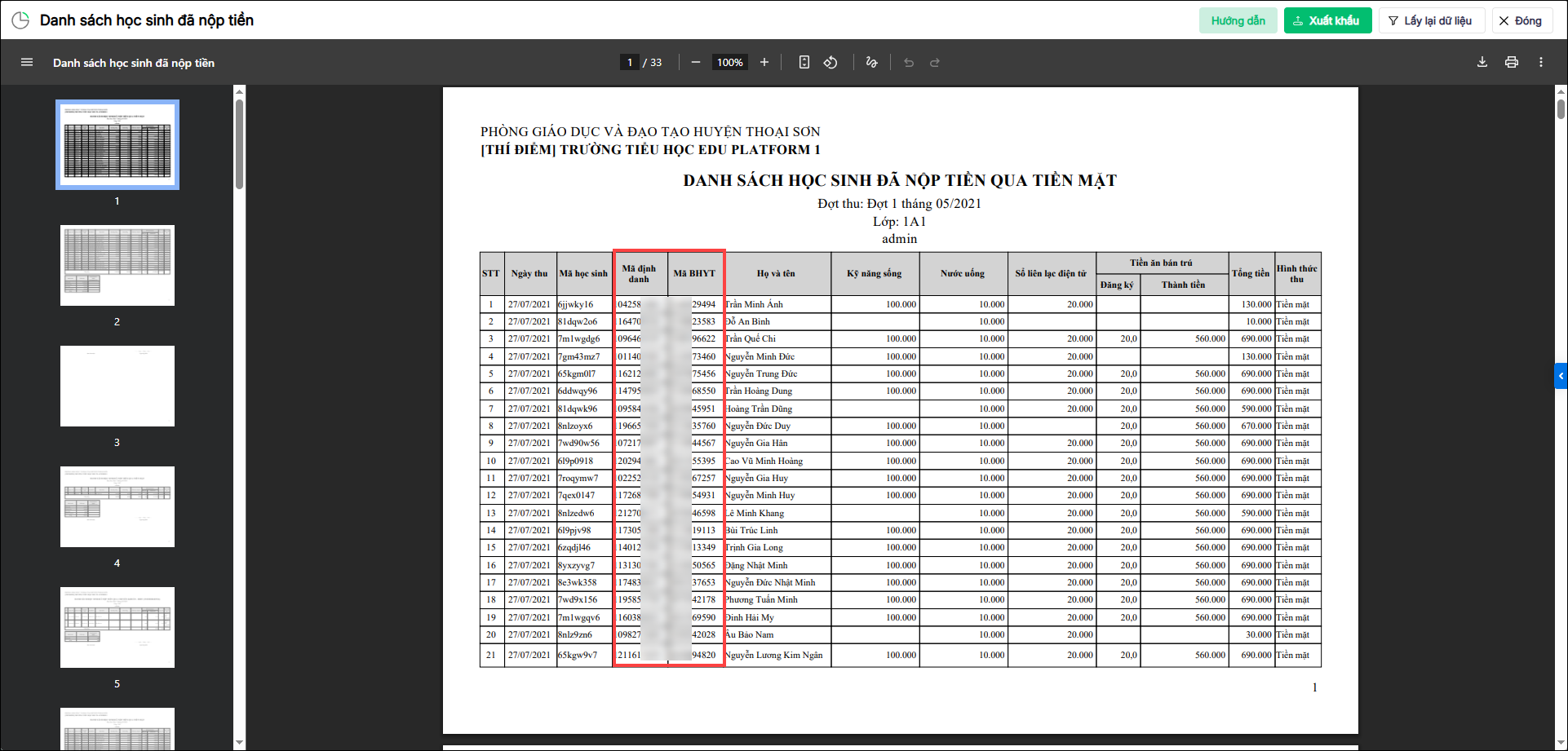The width and height of the screenshot is (1568, 751).
Task: Rotate the document counterclockwise
Action: pyautogui.click(x=831, y=63)
